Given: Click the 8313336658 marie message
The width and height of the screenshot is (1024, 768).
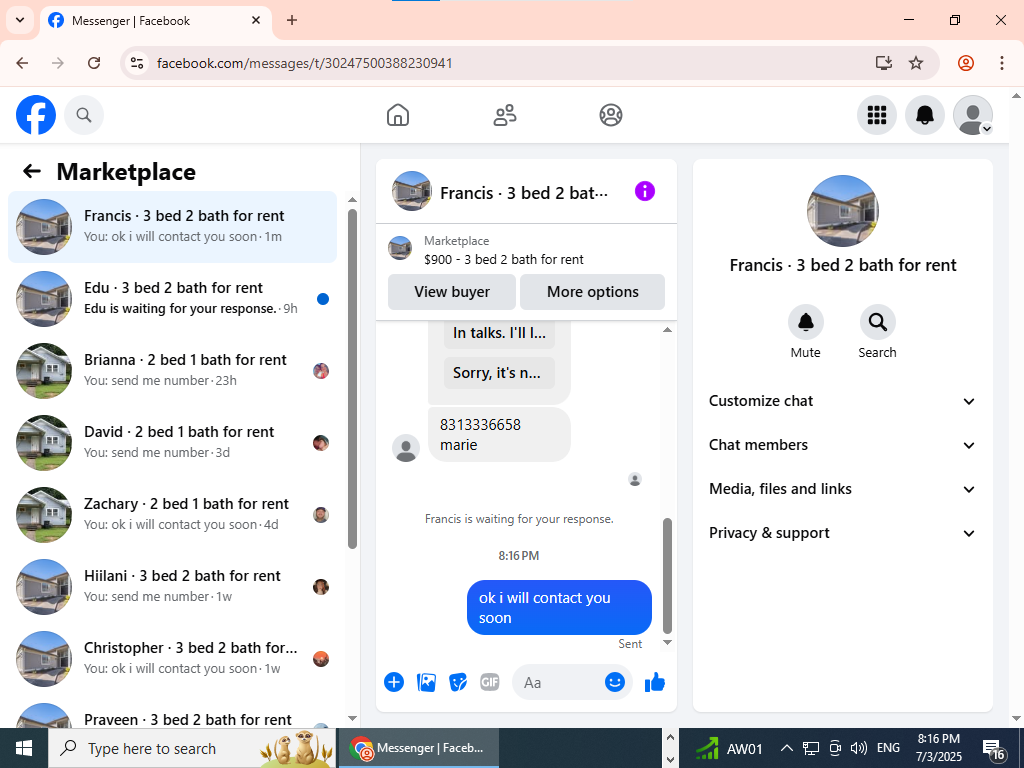Looking at the screenshot, I should (x=499, y=435).
